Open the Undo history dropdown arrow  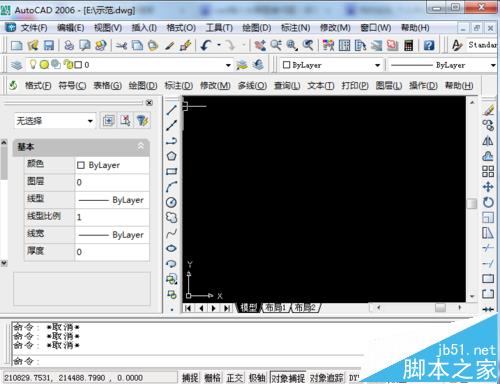[x=219, y=45]
